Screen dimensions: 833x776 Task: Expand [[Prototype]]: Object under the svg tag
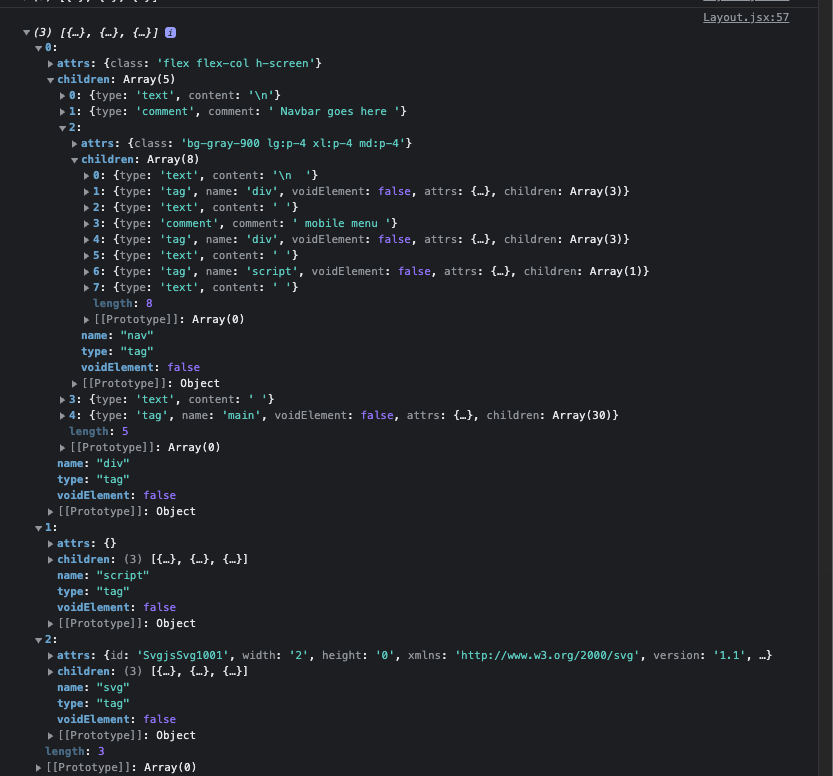tap(50, 736)
